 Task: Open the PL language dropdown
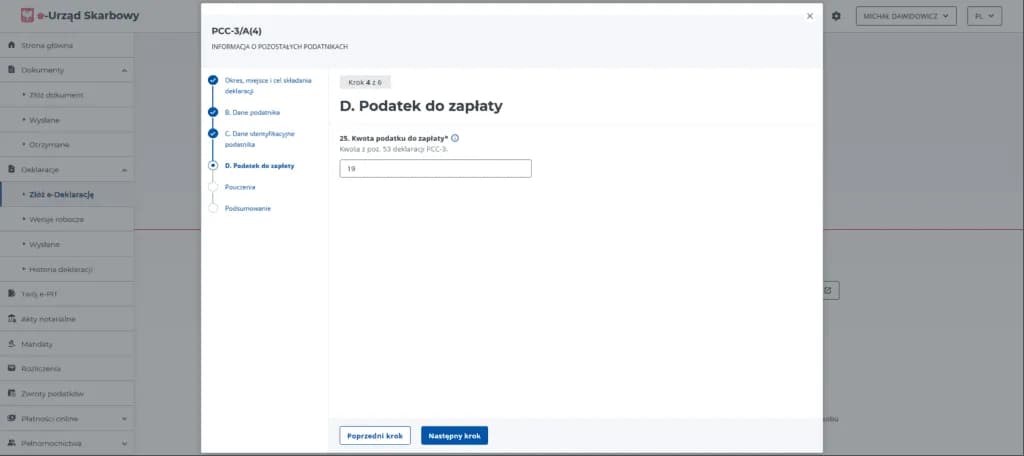click(x=985, y=16)
